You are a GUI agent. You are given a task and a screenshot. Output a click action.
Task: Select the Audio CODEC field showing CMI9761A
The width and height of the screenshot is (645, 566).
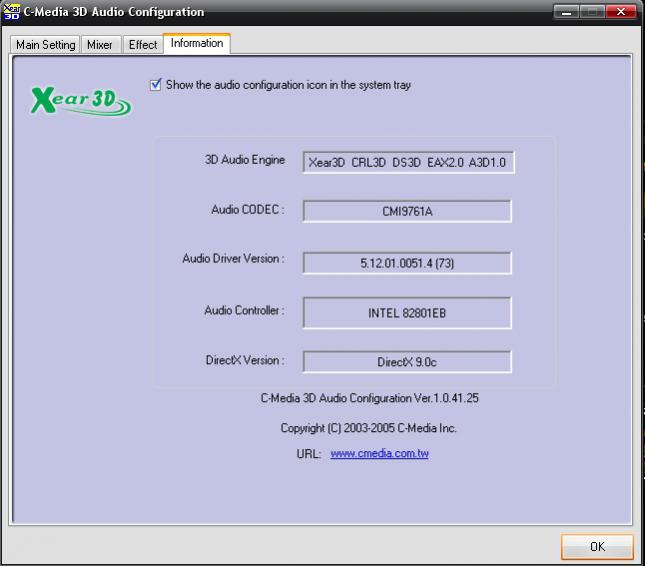pos(406,211)
